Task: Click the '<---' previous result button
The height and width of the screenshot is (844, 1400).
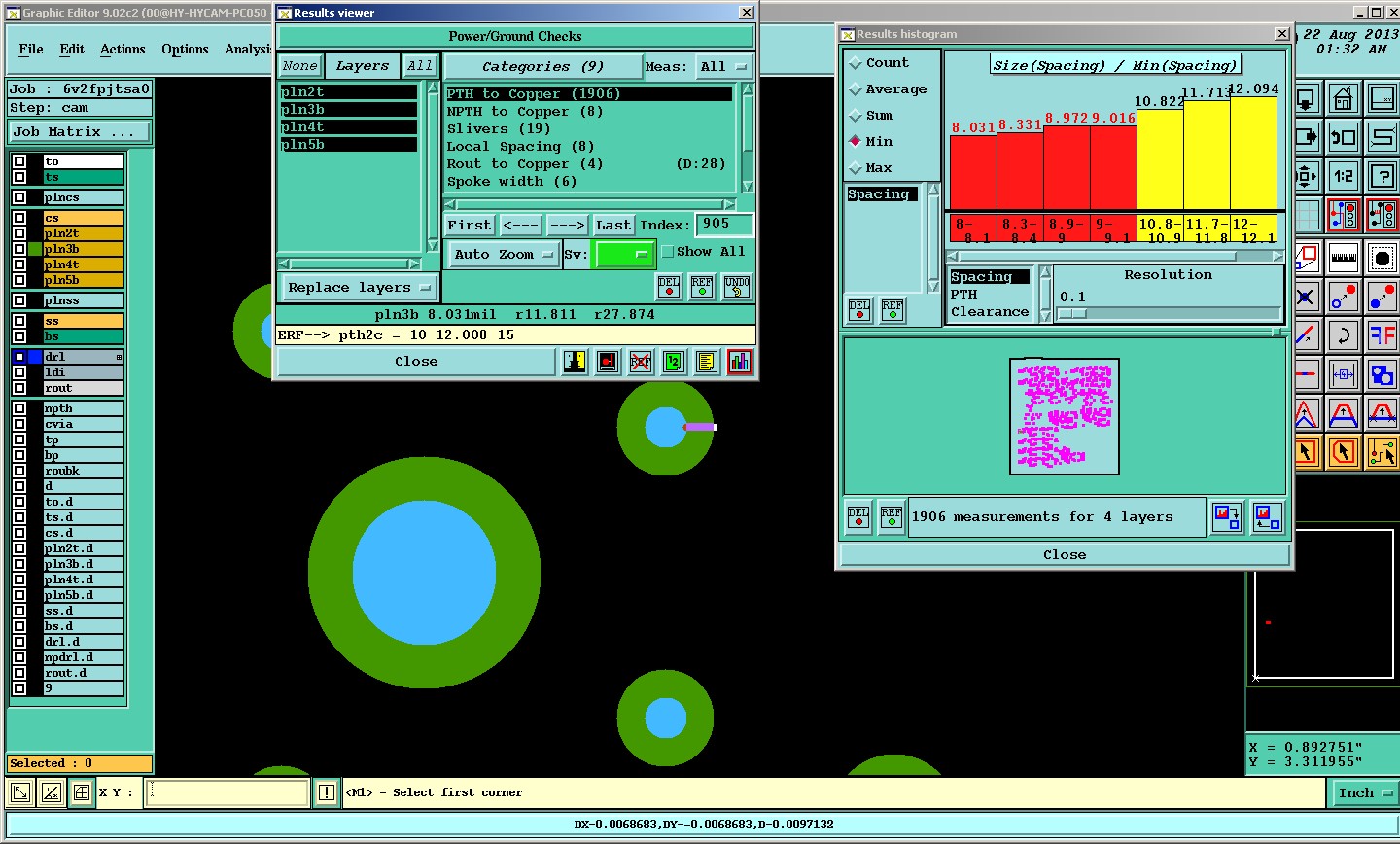Action: point(520,226)
